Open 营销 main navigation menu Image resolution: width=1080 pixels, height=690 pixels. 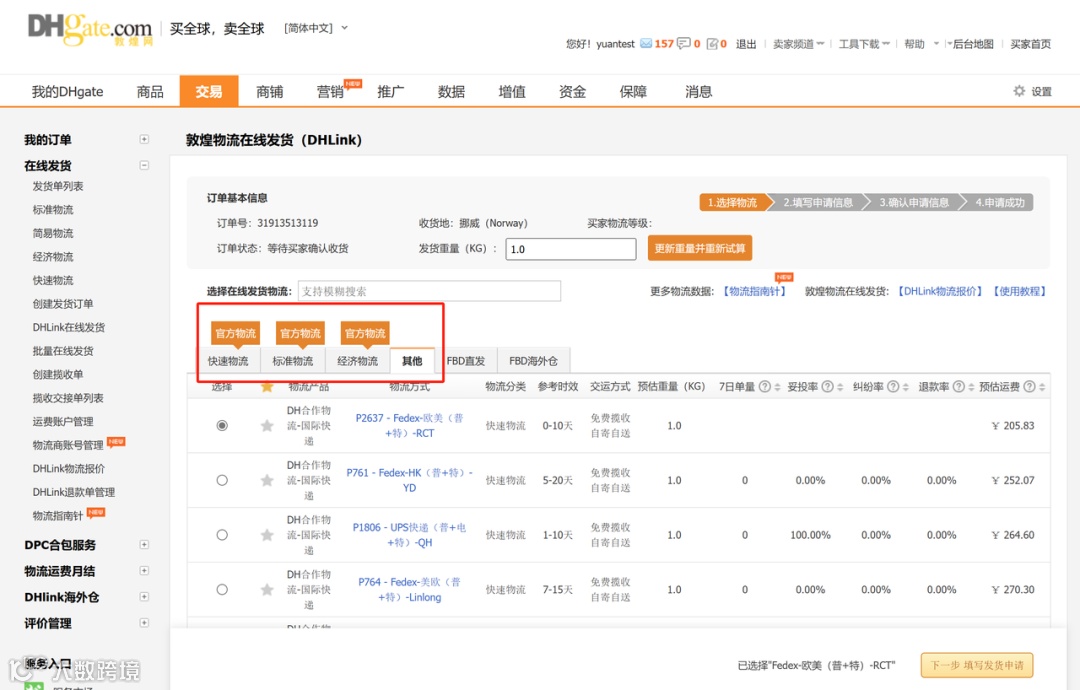(331, 92)
